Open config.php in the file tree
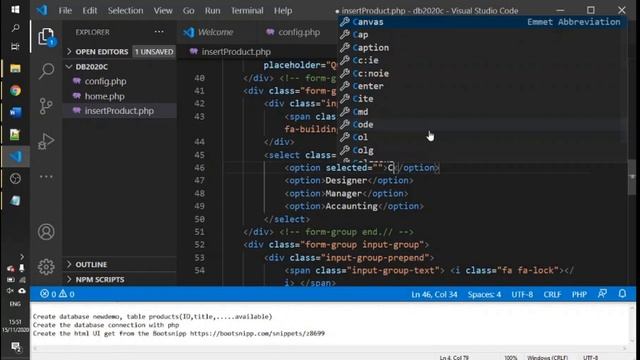Screen dimensions: 640x360 coord(105,81)
